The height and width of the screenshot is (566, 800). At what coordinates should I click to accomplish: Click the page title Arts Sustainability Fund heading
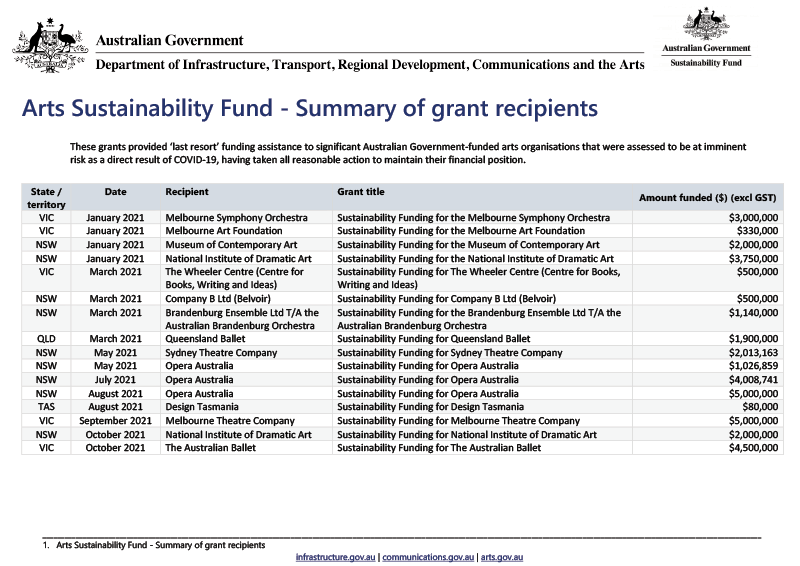pos(308,107)
